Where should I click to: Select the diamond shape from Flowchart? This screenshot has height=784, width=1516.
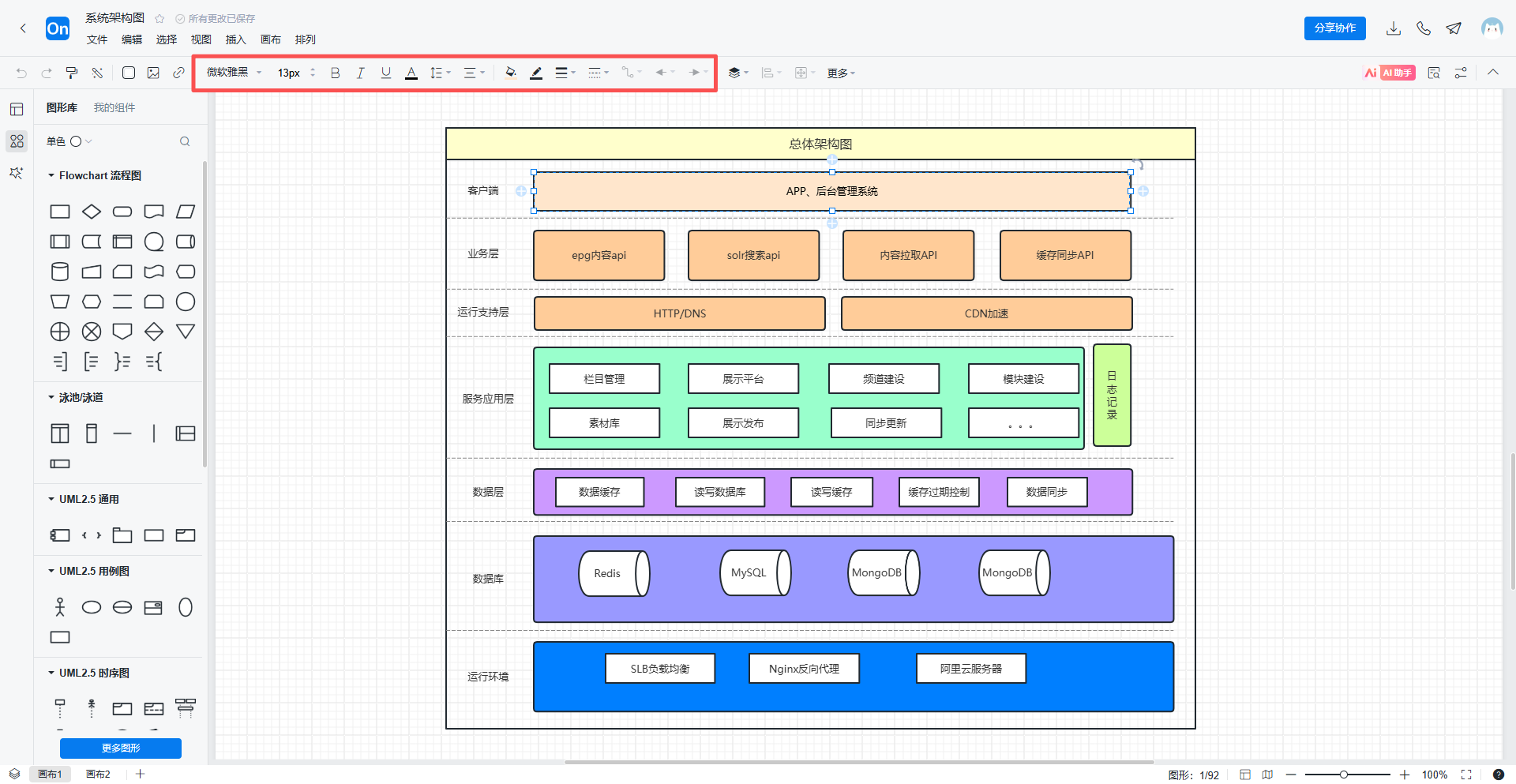(92, 212)
